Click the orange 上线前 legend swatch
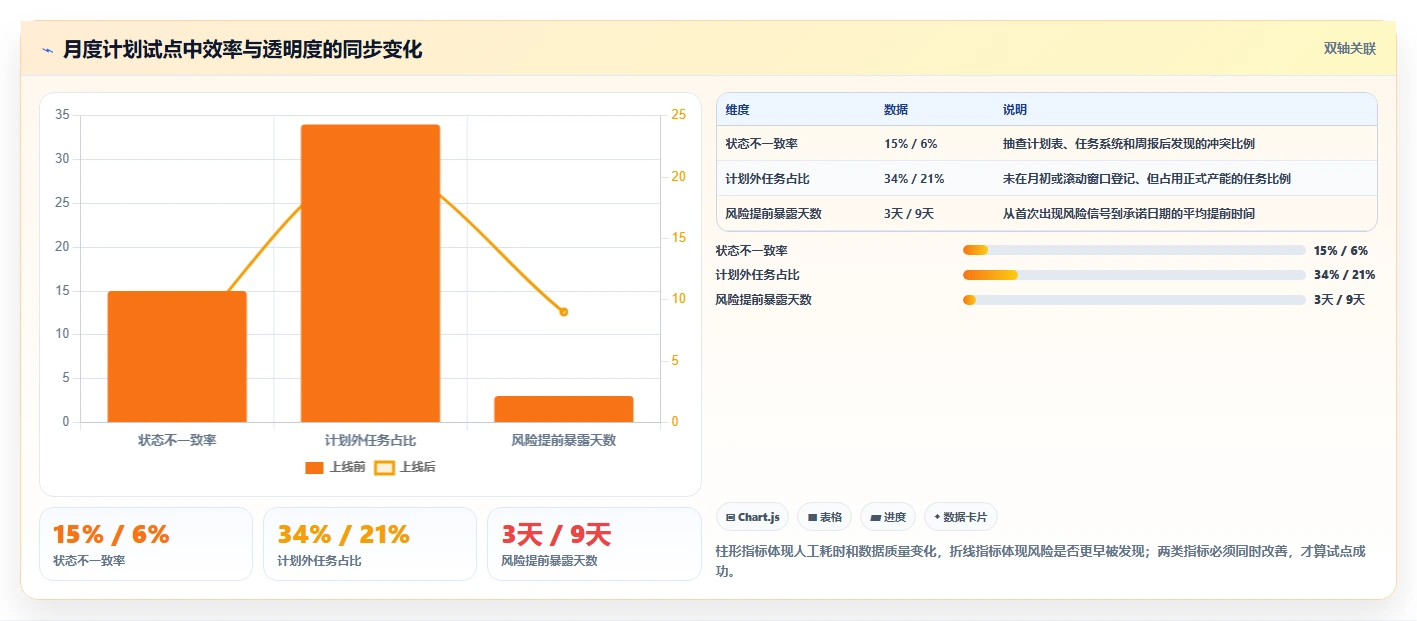Screen dimensions: 1417x621 [x=314, y=467]
